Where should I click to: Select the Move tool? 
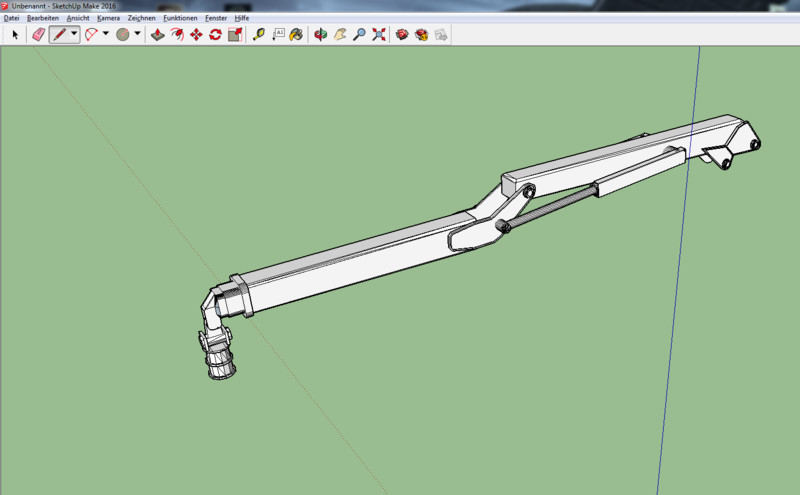tap(196, 34)
